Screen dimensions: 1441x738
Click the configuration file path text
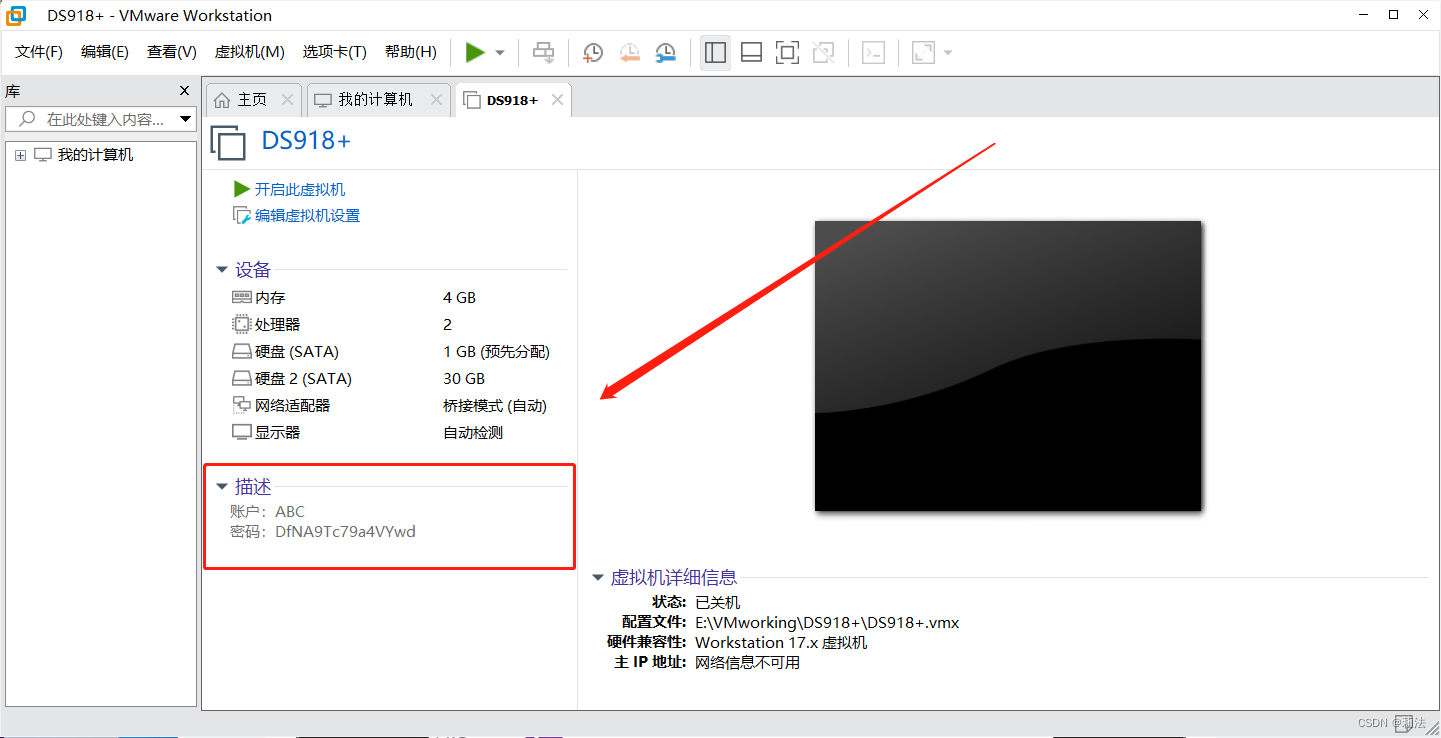point(827,622)
